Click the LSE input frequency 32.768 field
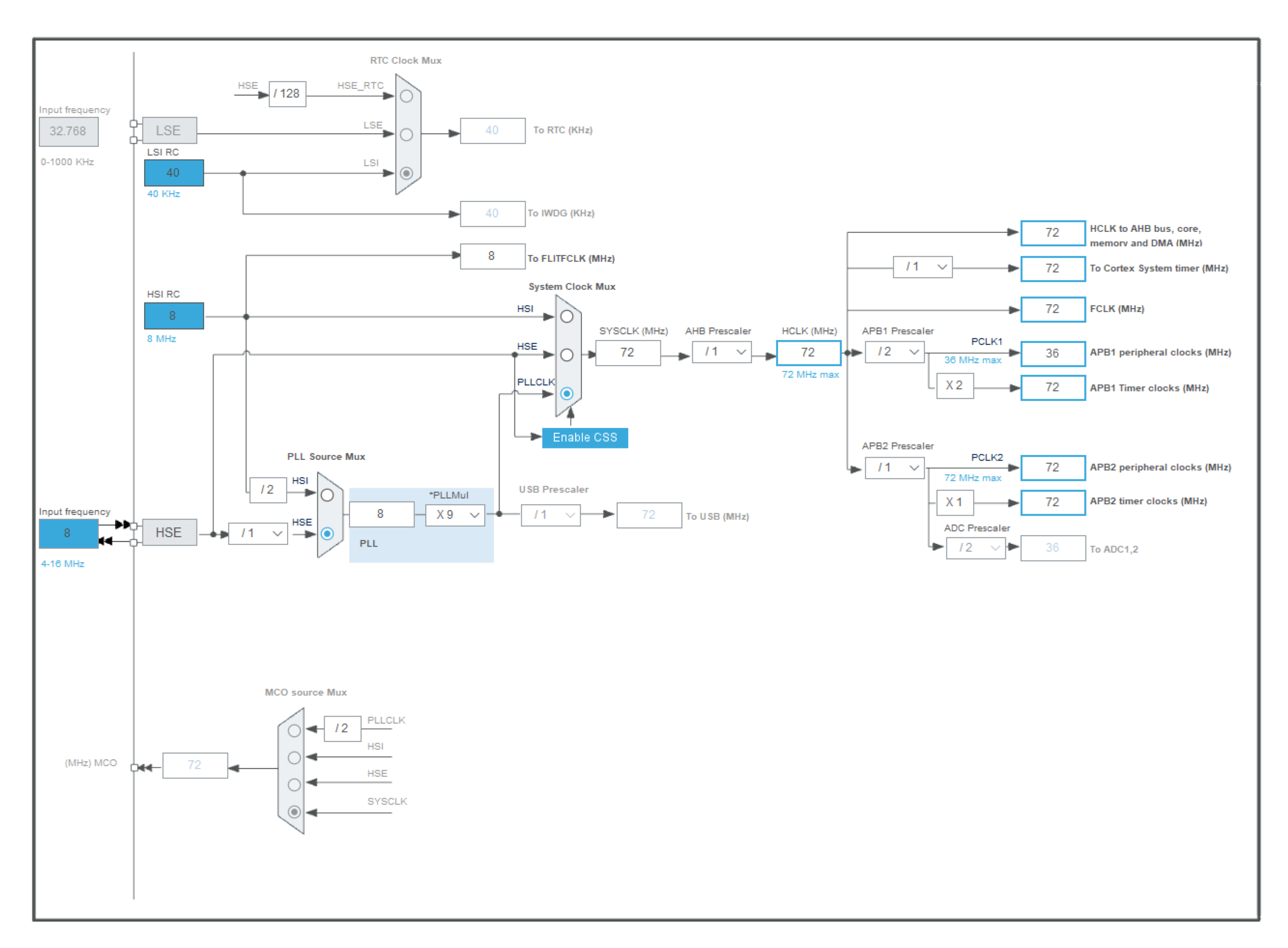1288x948 pixels. (x=68, y=131)
